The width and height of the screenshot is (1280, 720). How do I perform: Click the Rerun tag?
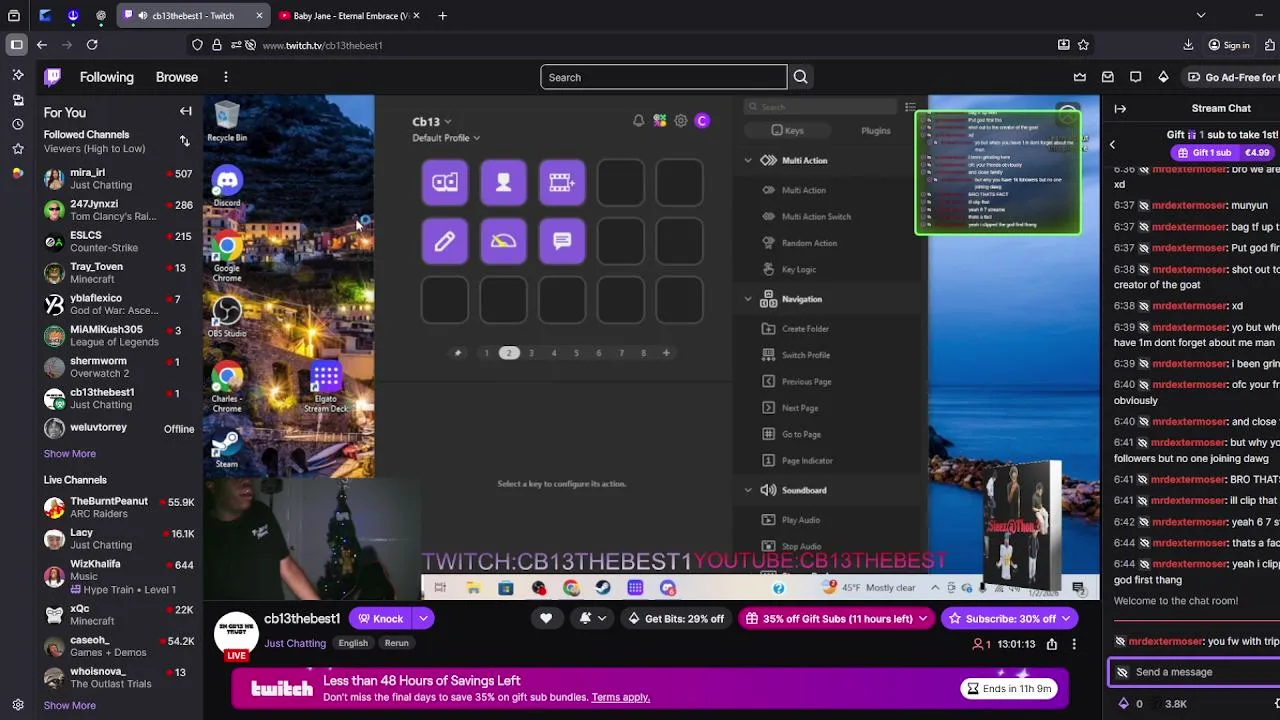click(x=397, y=643)
